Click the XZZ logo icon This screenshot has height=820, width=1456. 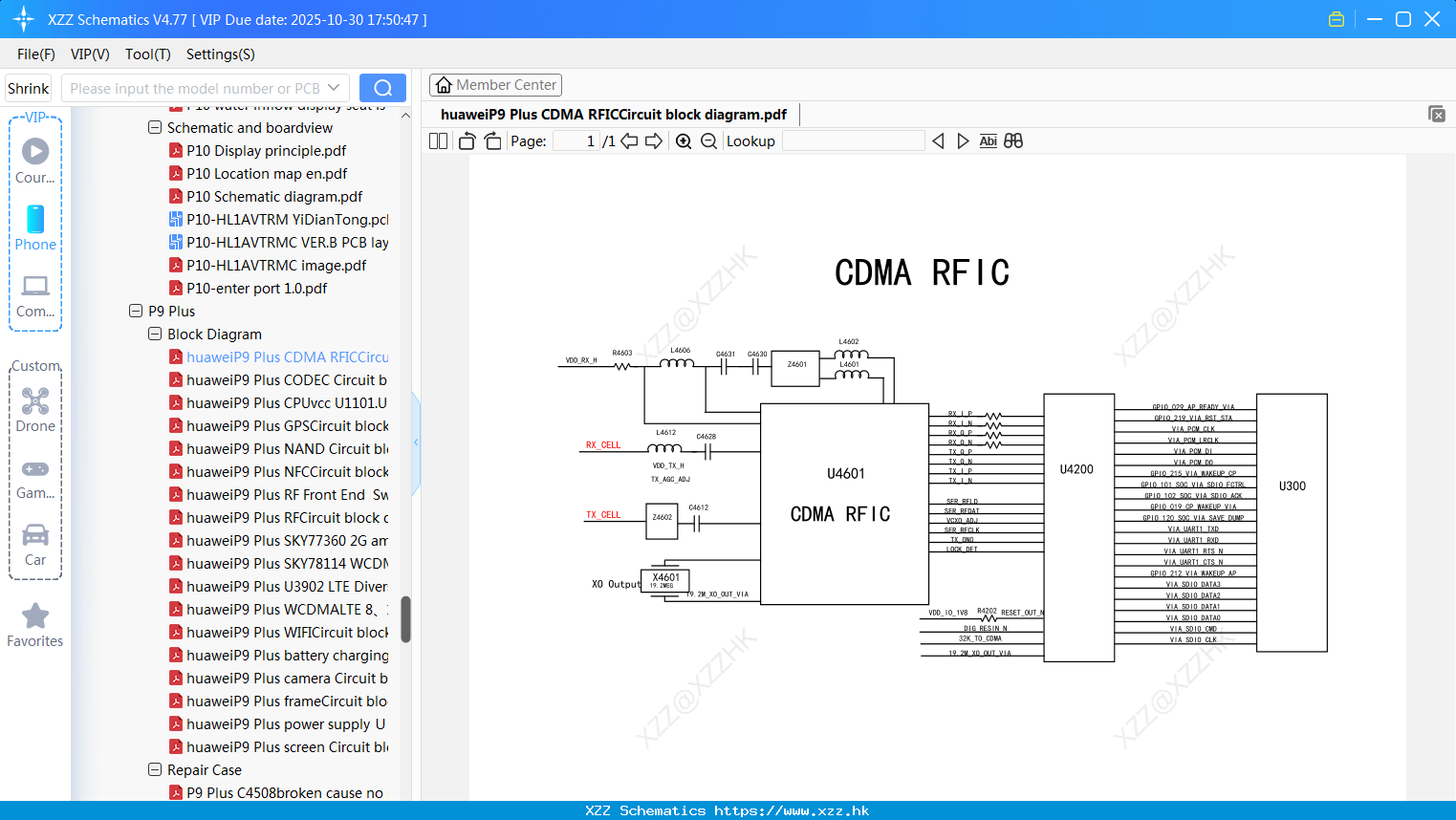(x=24, y=19)
